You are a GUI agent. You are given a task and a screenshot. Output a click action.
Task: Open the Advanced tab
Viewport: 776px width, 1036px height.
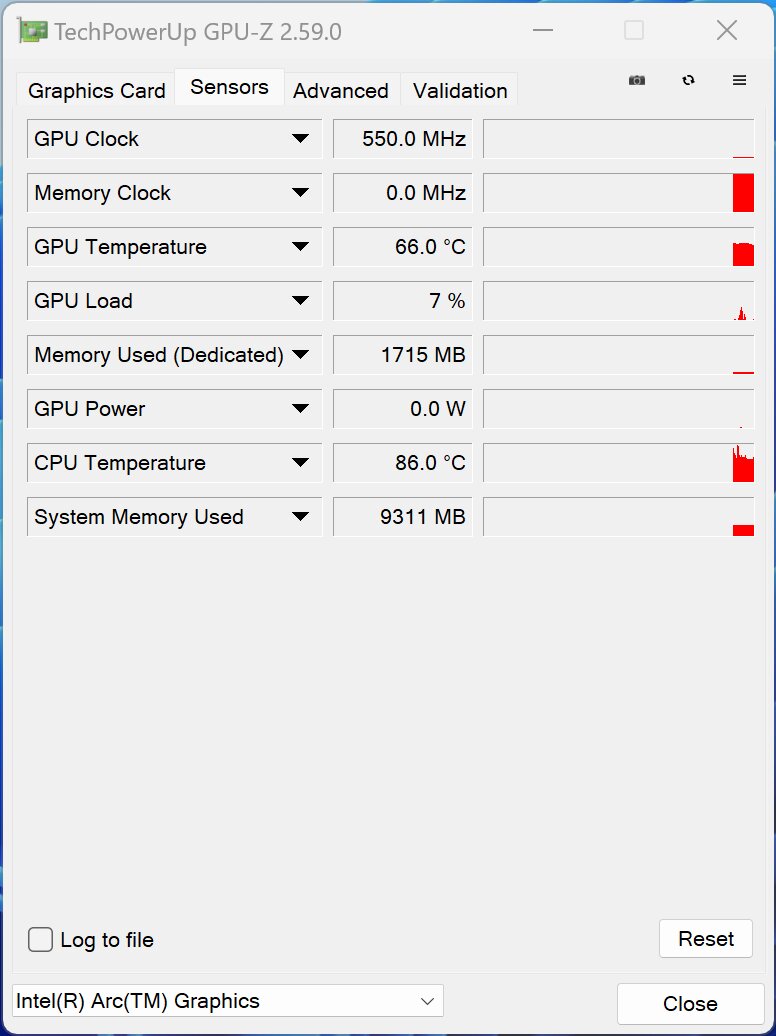click(x=341, y=91)
